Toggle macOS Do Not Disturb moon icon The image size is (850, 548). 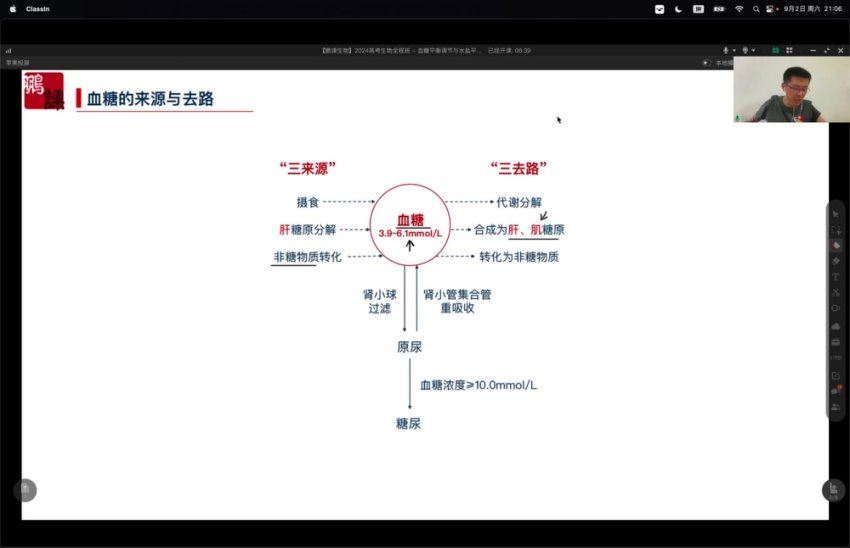coord(679,9)
